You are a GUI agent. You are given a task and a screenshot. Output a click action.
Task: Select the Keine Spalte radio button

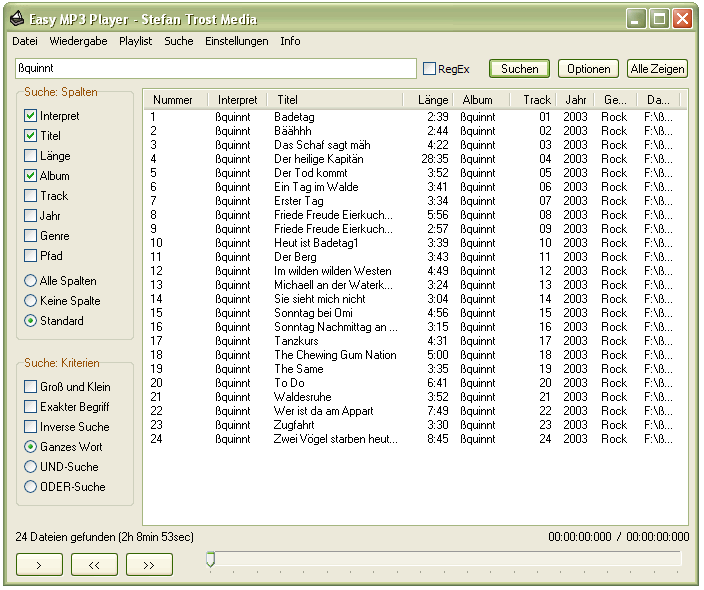coord(30,300)
